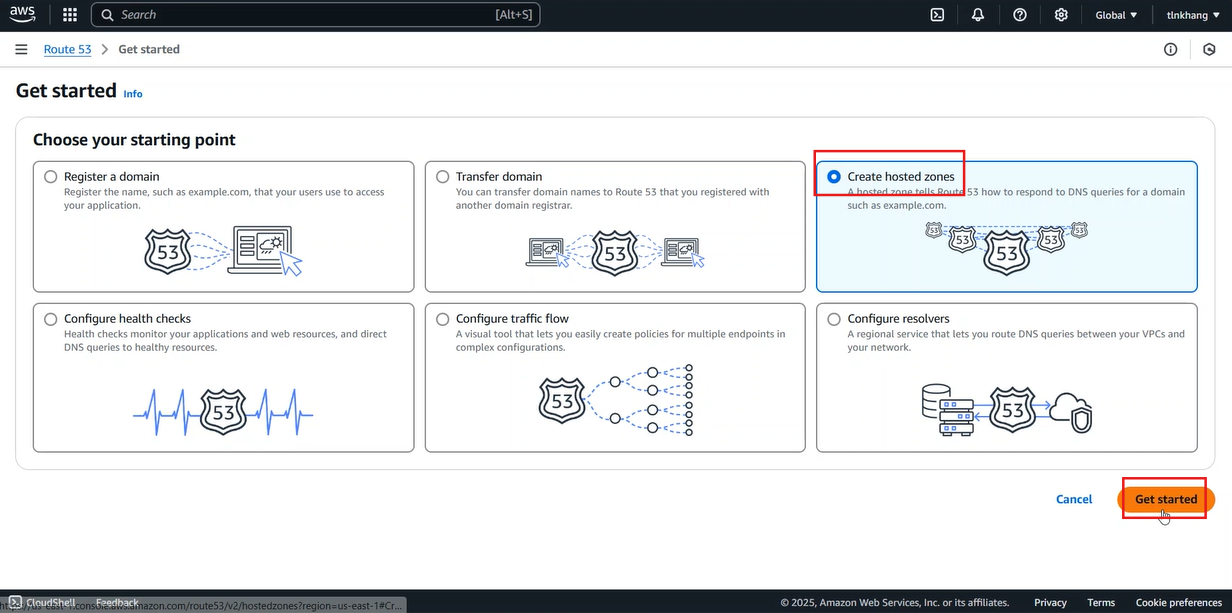1232x613 pixels.
Task: Click the Register a domain illustration
Action: pyautogui.click(x=224, y=249)
